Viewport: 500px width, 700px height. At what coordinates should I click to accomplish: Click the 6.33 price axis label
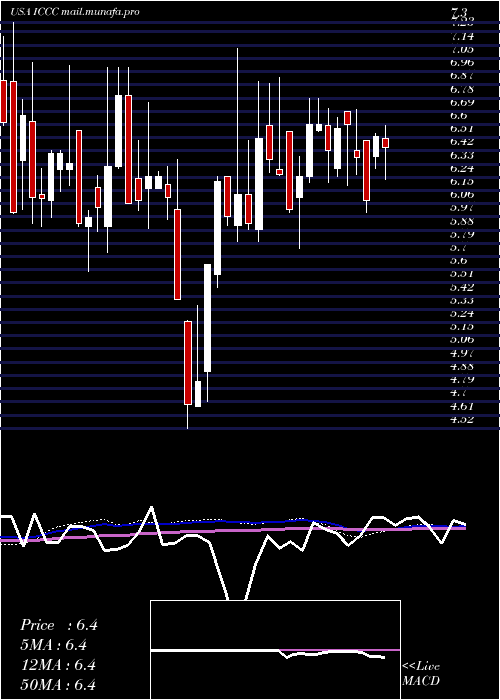[462, 155]
